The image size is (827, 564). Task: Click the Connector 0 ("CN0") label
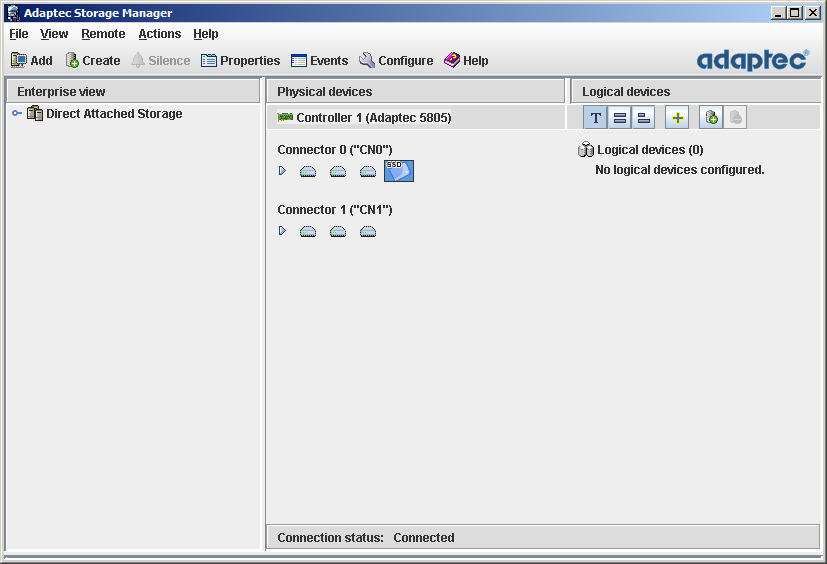click(335, 150)
